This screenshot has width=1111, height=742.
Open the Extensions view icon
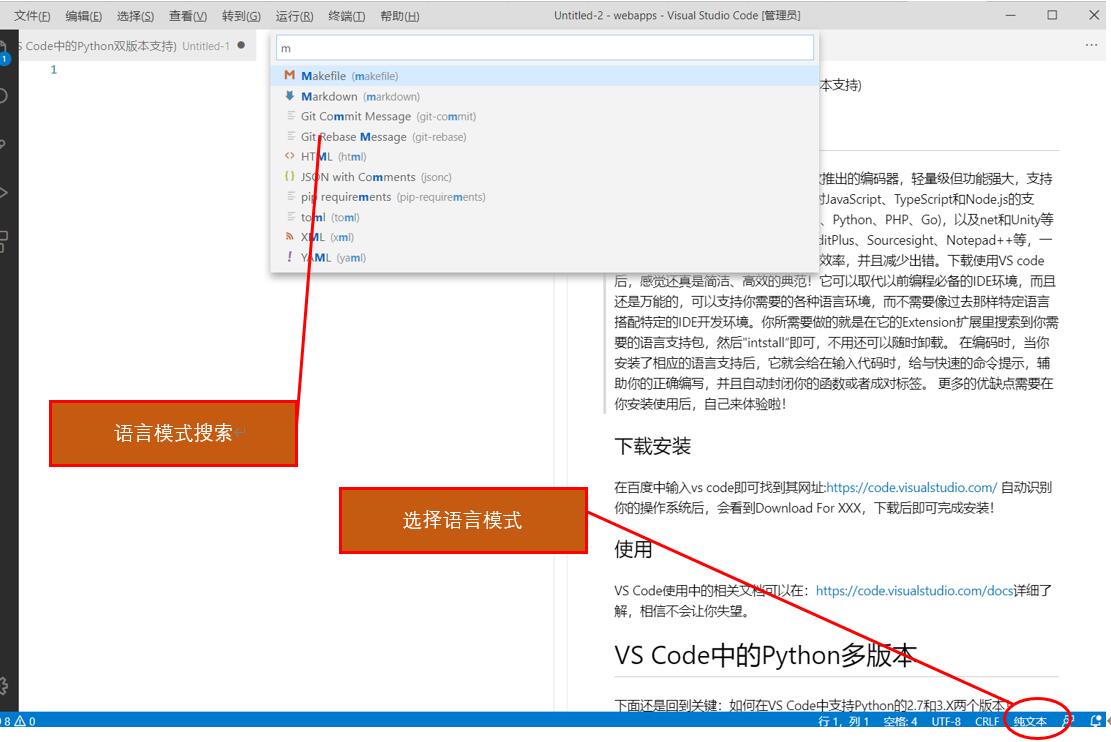[4, 242]
